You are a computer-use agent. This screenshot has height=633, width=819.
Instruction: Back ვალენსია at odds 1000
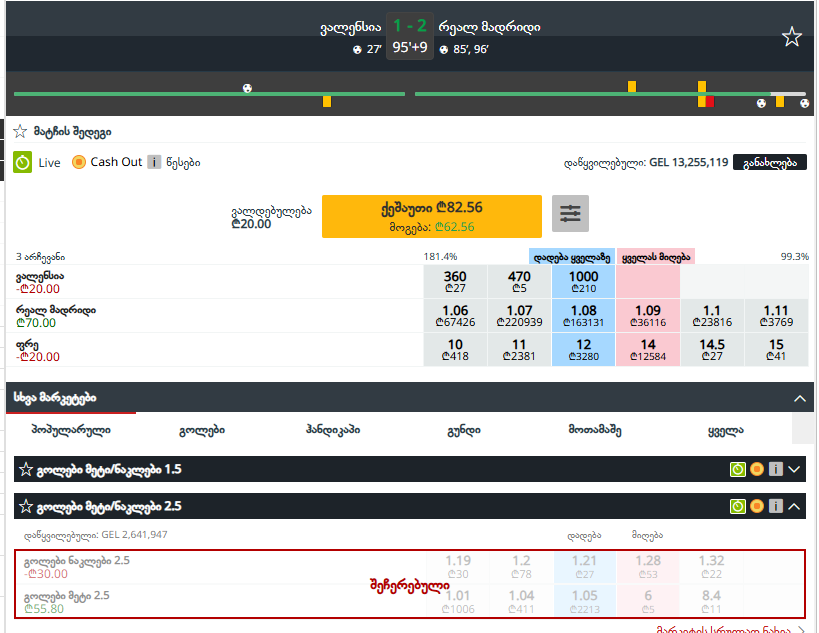(x=583, y=282)
